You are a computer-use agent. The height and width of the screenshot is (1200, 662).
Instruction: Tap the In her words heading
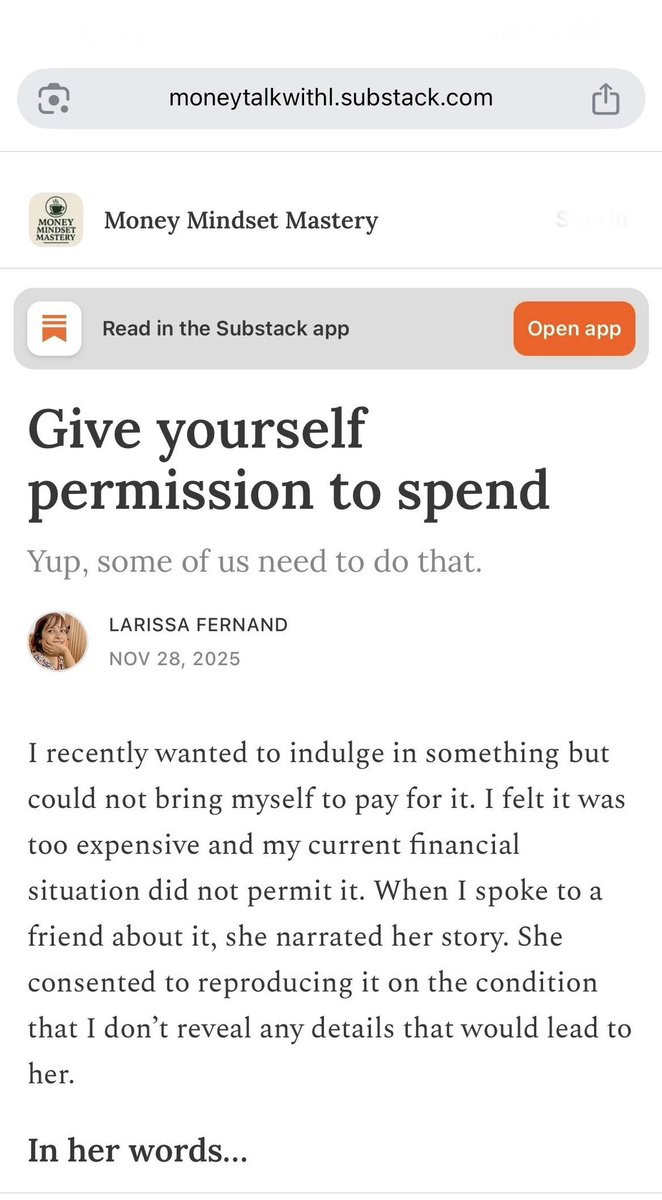(137, 1150)
